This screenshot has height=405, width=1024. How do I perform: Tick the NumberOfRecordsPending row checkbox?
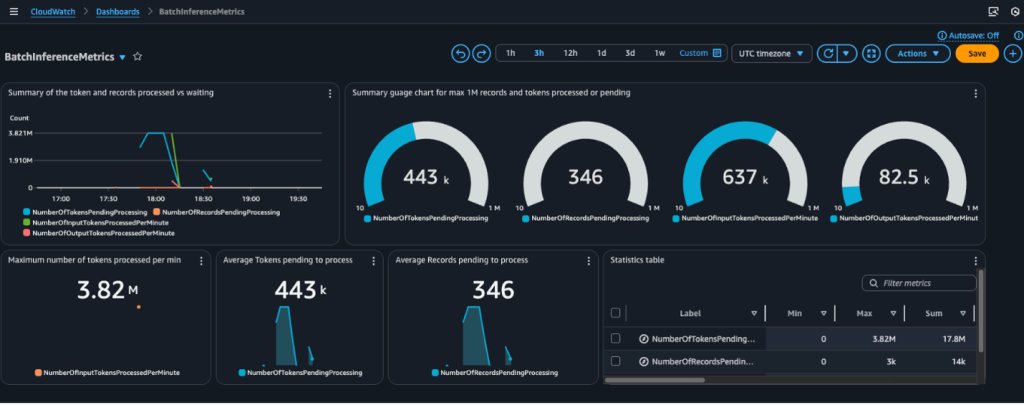point(615,361)
